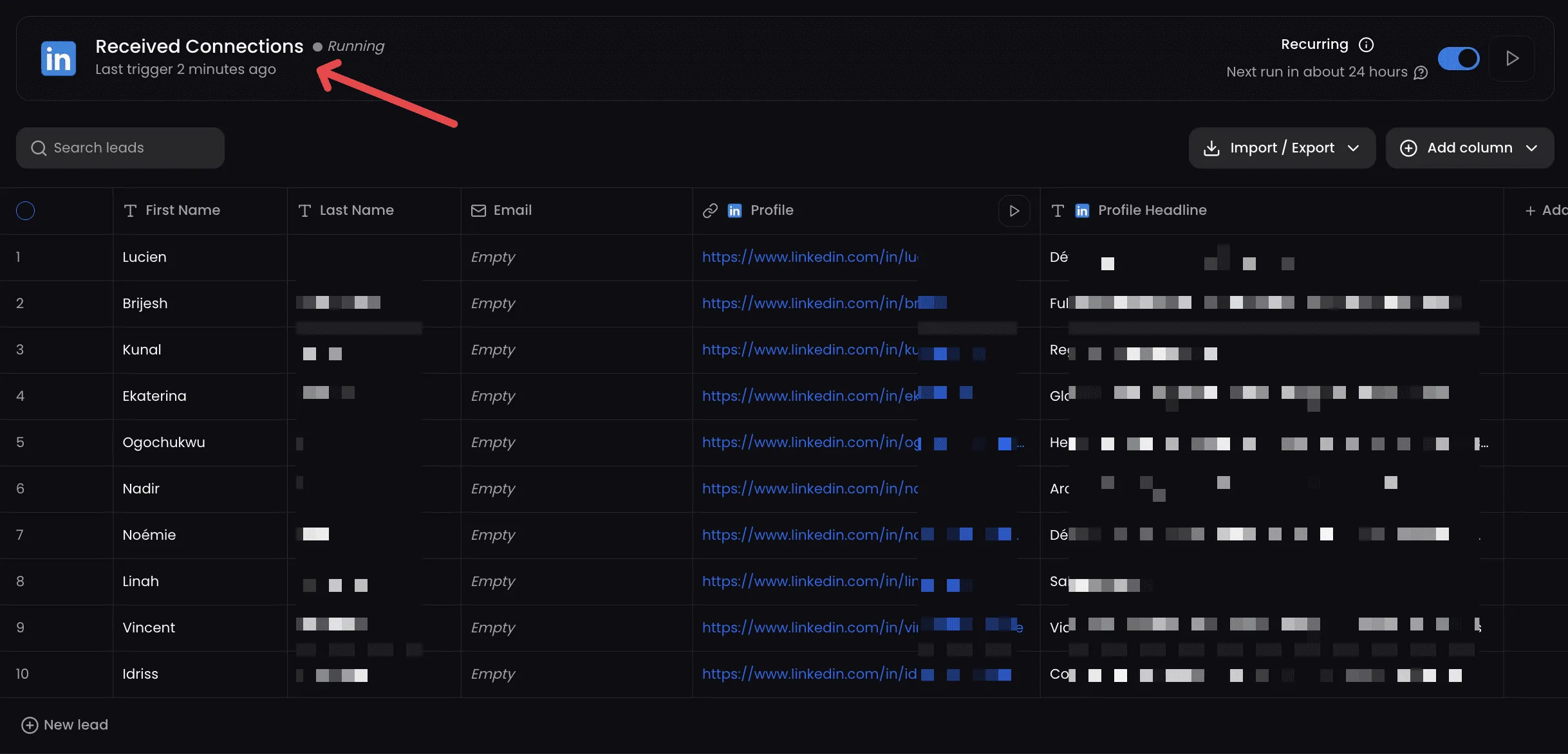Click the LinkedIn icon in Profile Headline header

[x=1081, y=210]
